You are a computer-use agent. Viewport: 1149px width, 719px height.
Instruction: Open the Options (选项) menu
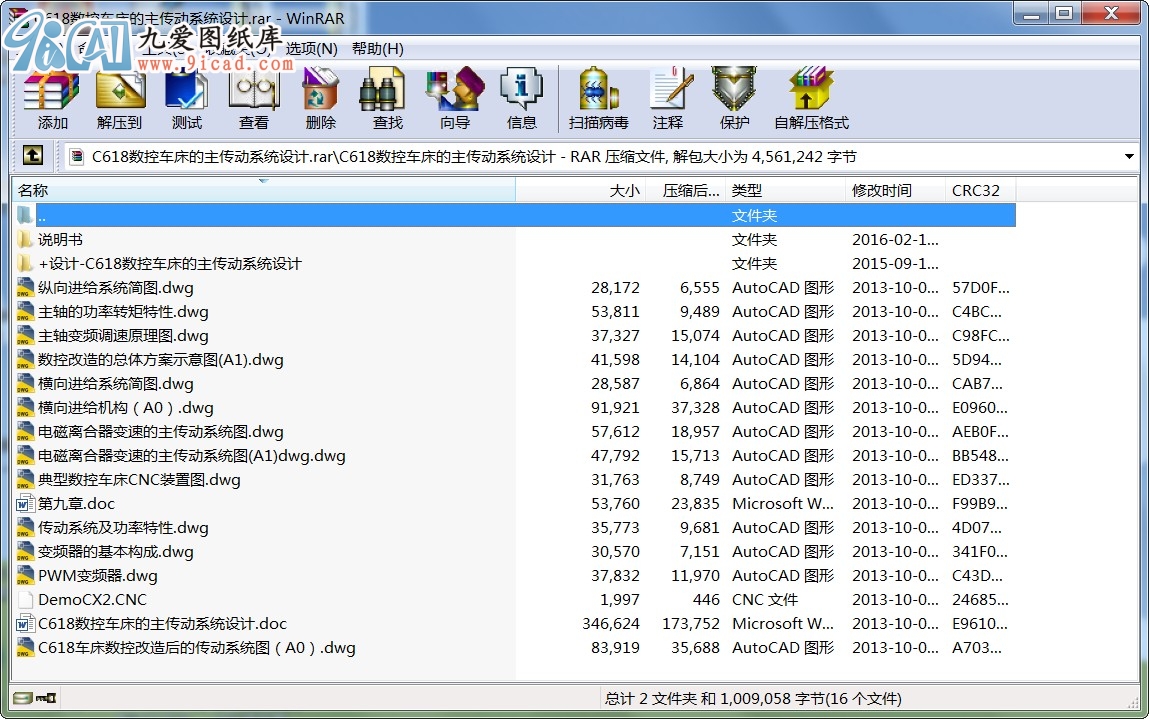point(312,48)
